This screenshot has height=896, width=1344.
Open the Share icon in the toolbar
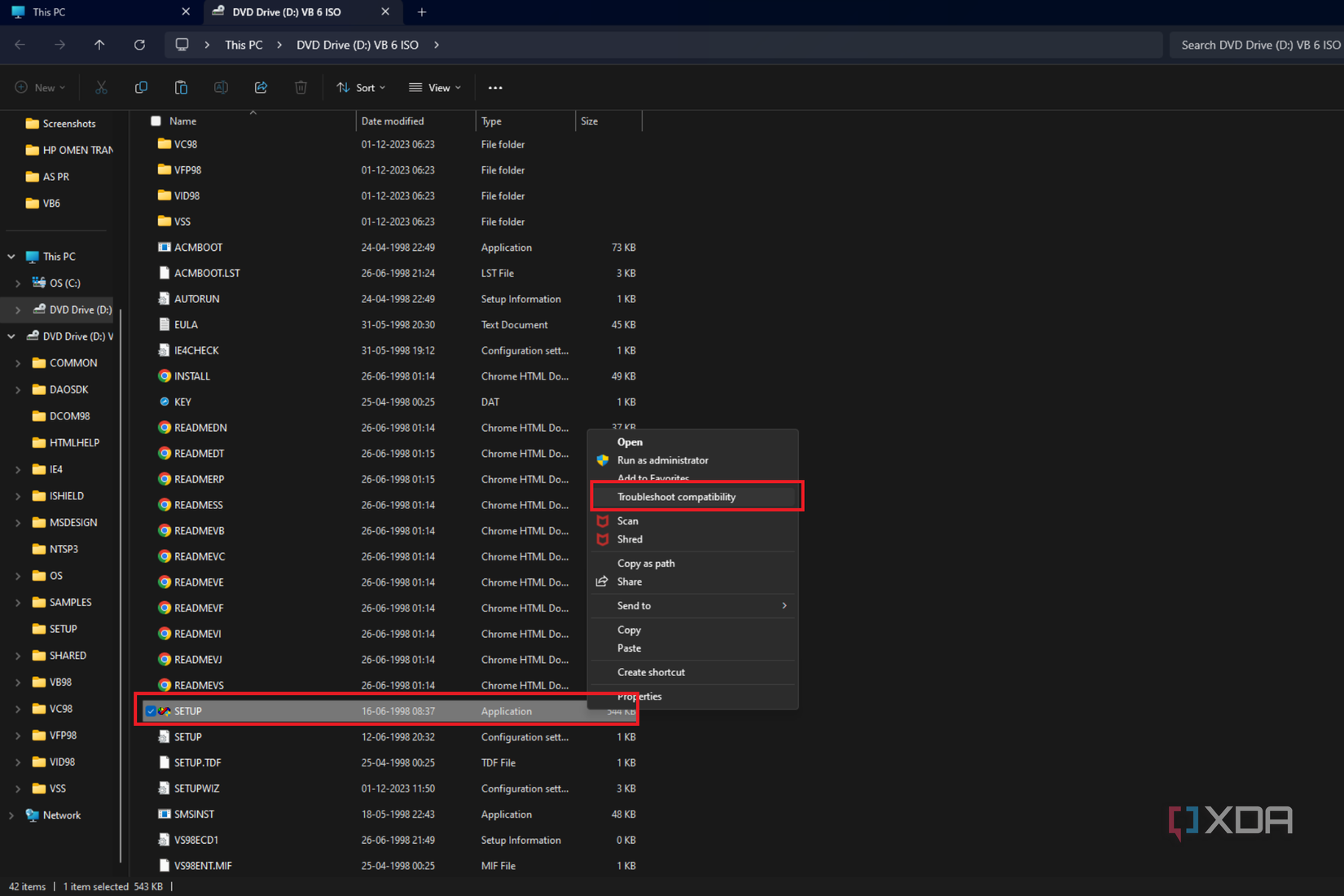(x=261, y=87)
